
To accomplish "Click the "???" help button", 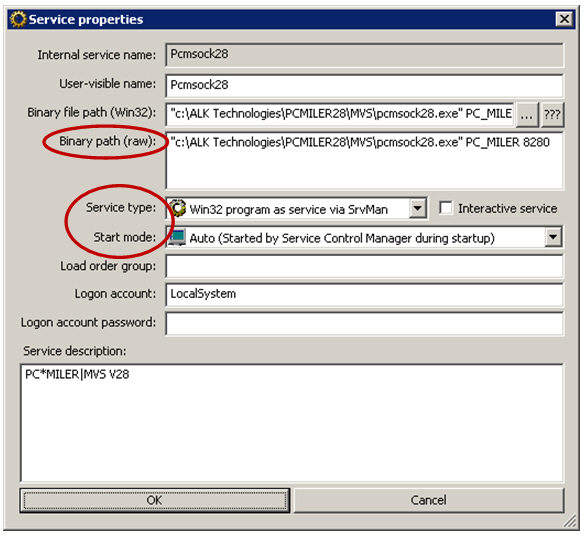I will (x=552, y=114).
